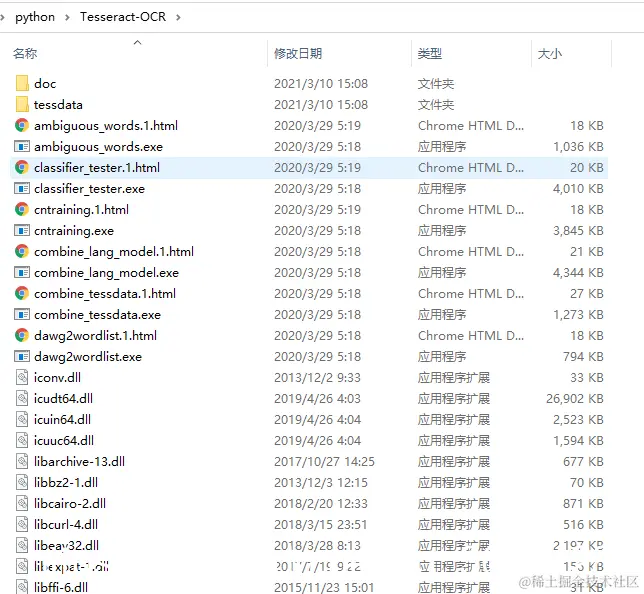Select the dawg2wordlist.exe application icon

click(x=22, y=356)
